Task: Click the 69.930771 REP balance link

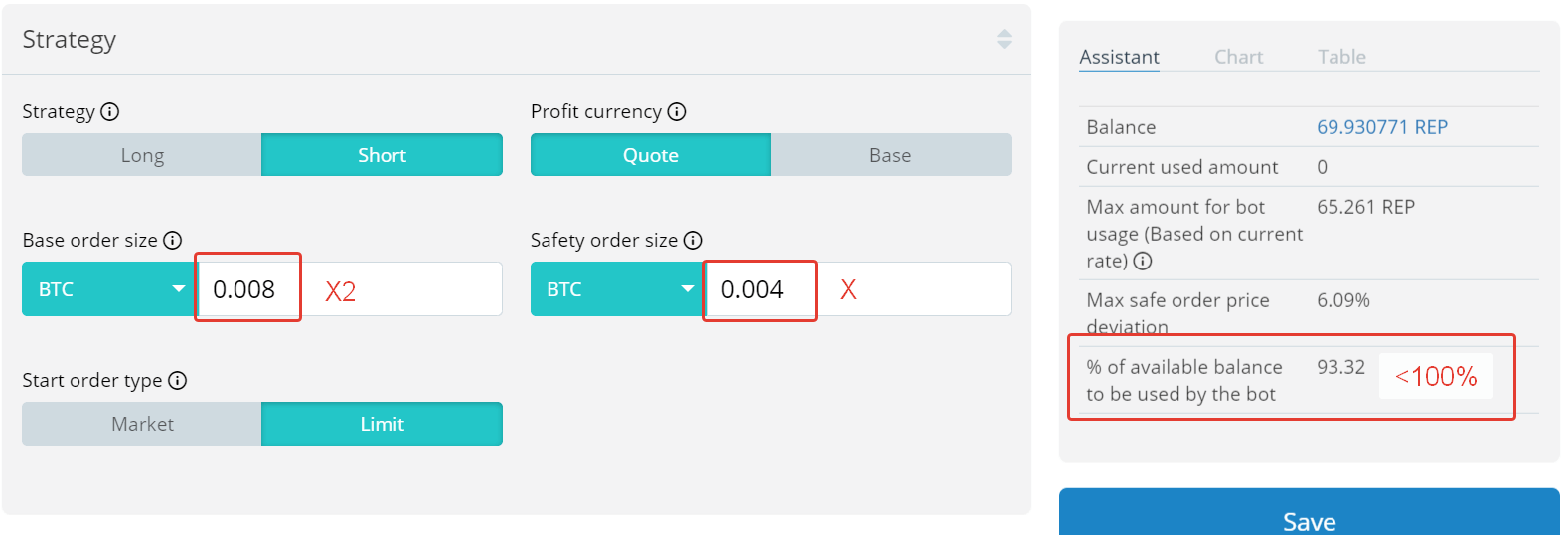Action: [1381, 127]
